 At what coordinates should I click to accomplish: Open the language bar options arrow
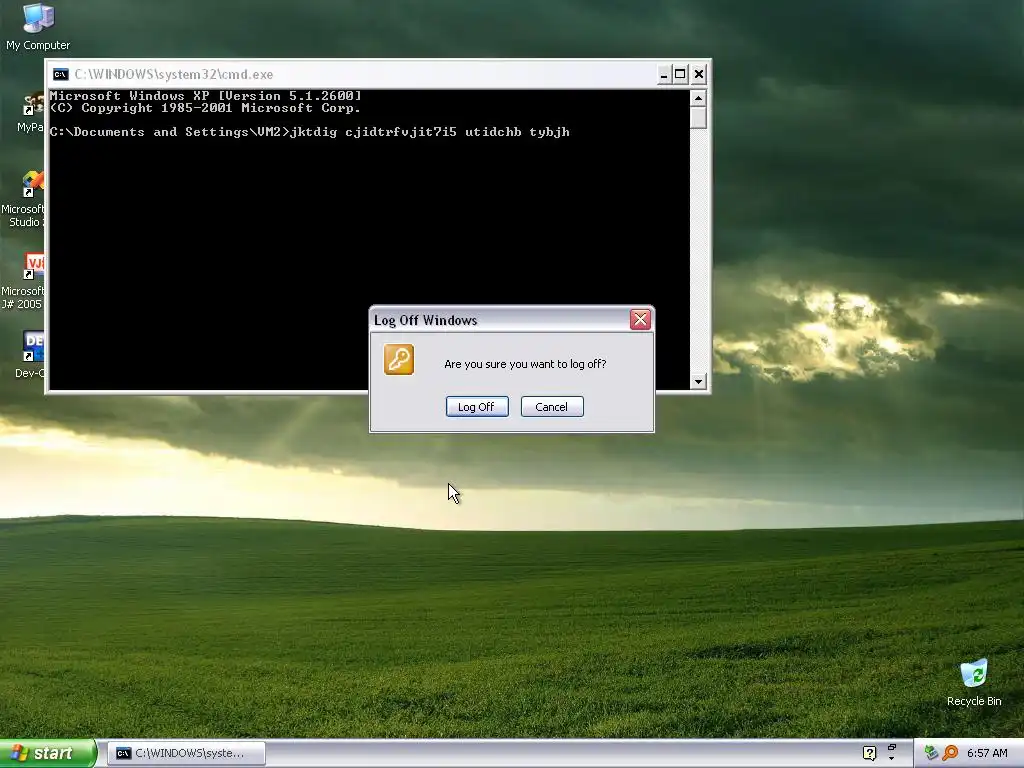(x=891, y=758)
